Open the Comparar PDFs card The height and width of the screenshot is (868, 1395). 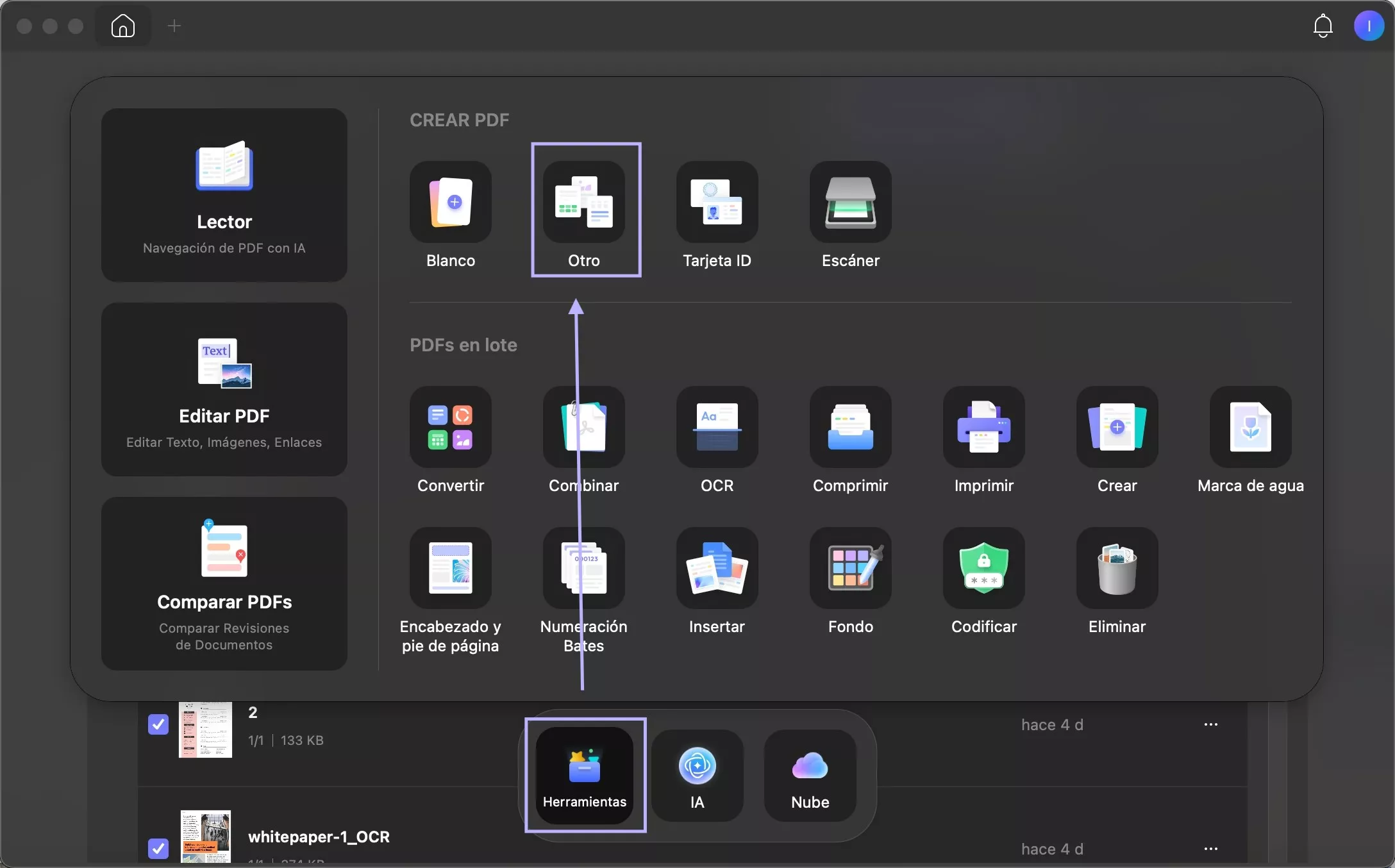click(x=224, y=583)
